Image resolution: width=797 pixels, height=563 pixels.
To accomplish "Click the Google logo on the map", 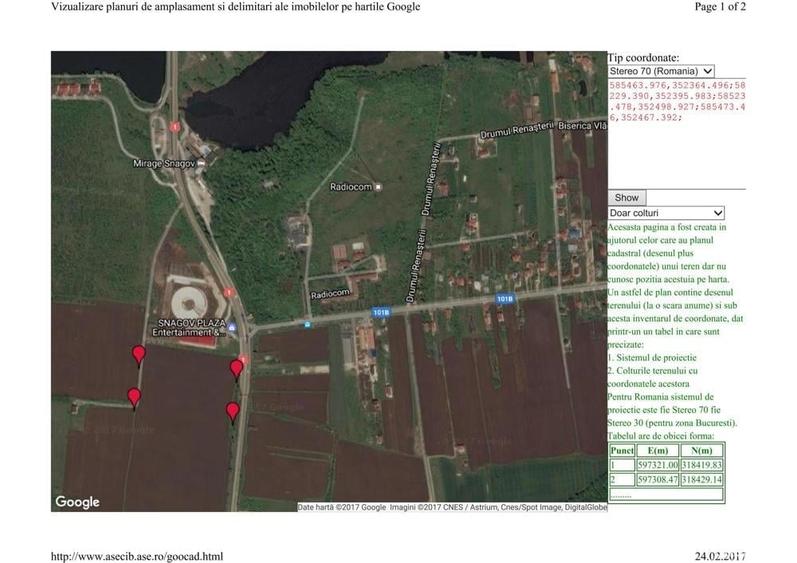I will pyautogui.click(x=77, y=502).
